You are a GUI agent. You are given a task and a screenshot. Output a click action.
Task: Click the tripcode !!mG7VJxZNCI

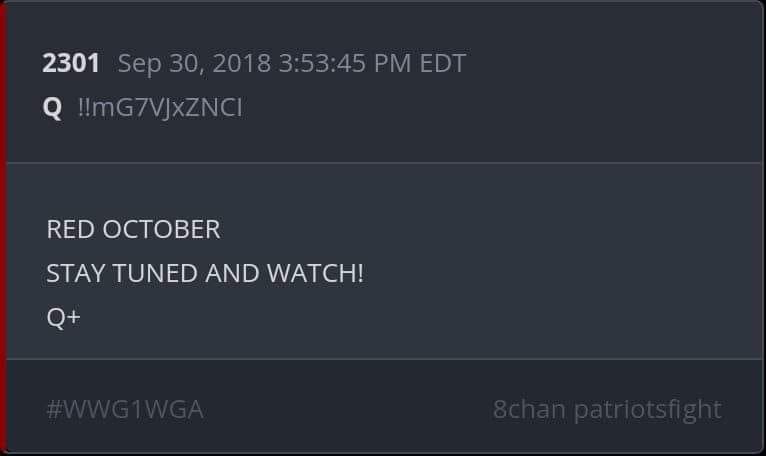point(160,108)
